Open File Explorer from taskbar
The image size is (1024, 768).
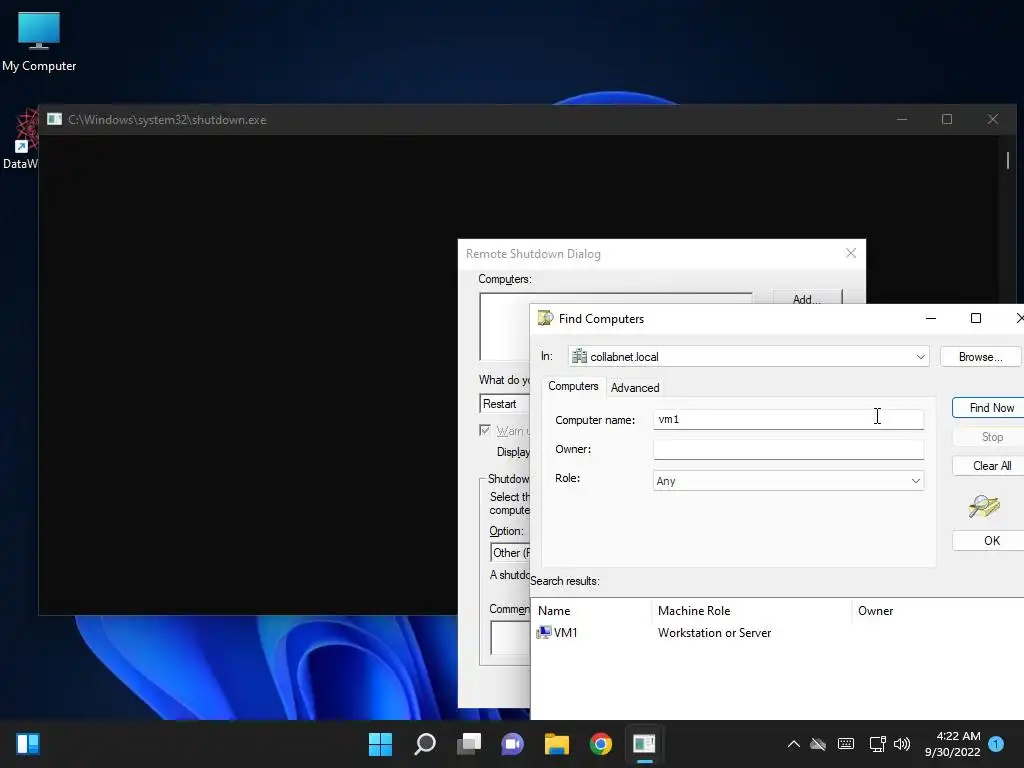[556, 744]
